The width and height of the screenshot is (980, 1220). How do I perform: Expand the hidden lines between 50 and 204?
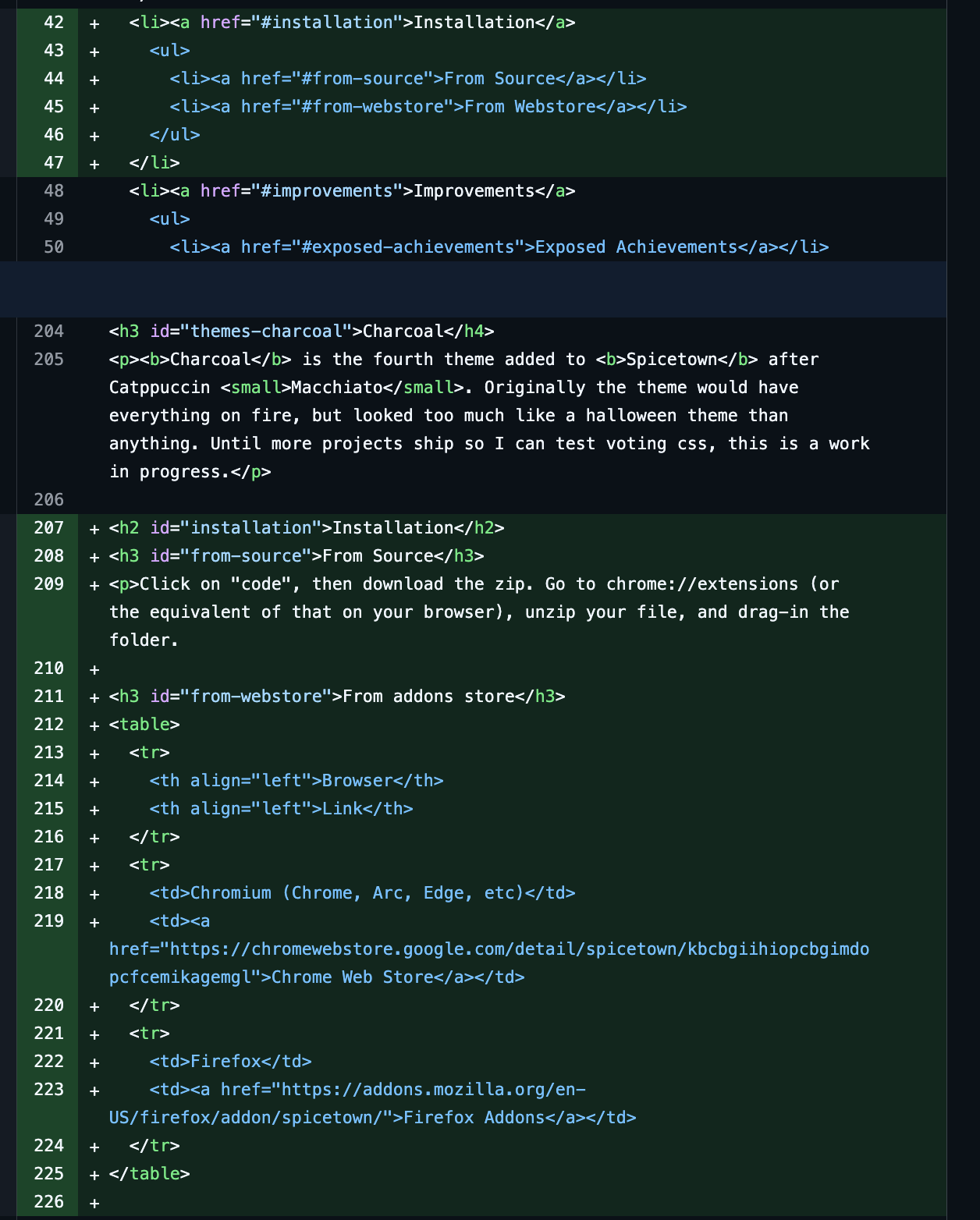pos(481,289)
